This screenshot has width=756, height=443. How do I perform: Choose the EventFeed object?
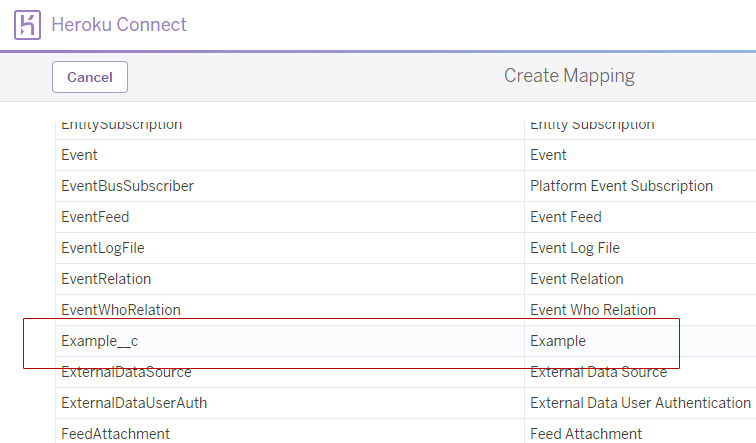(95, 217)
